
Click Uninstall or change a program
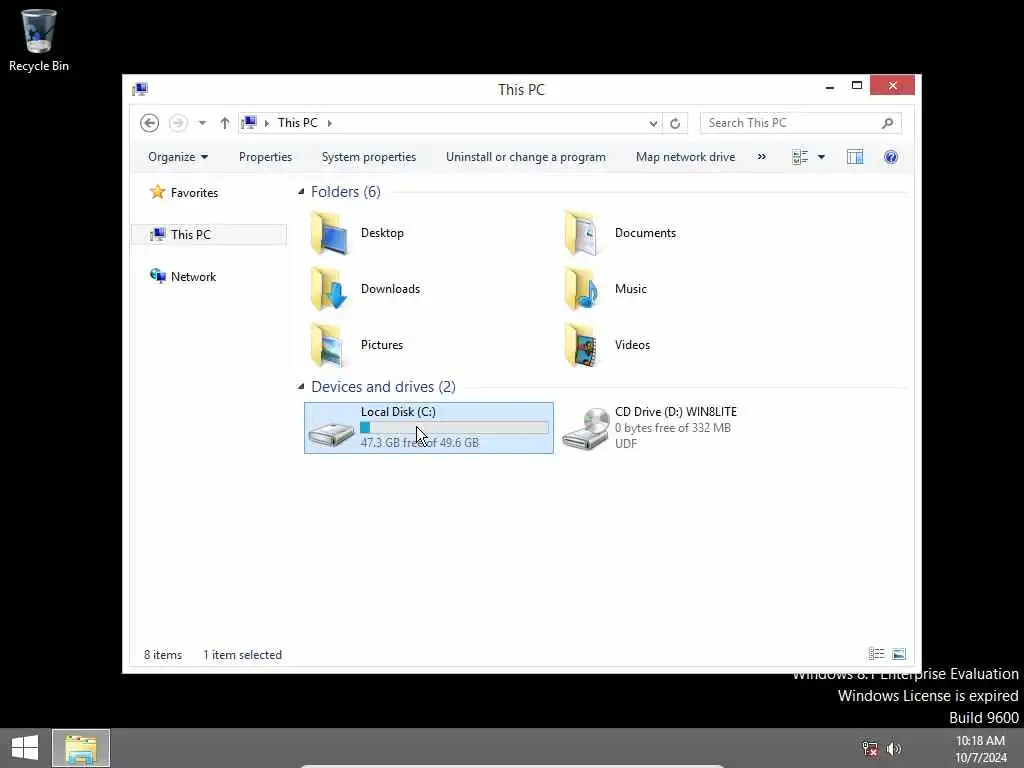(x=526, y=157)
